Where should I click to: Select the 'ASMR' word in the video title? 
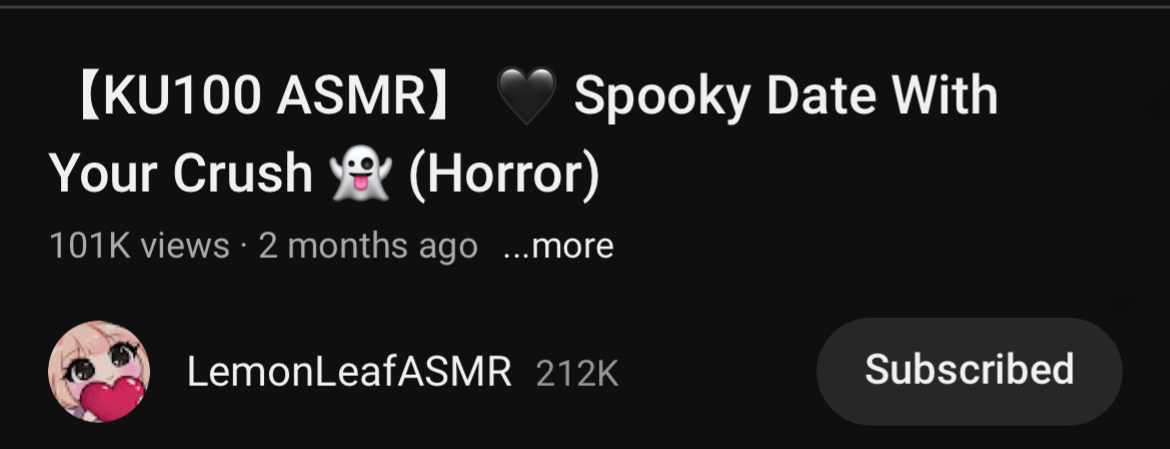coord(351,95)
